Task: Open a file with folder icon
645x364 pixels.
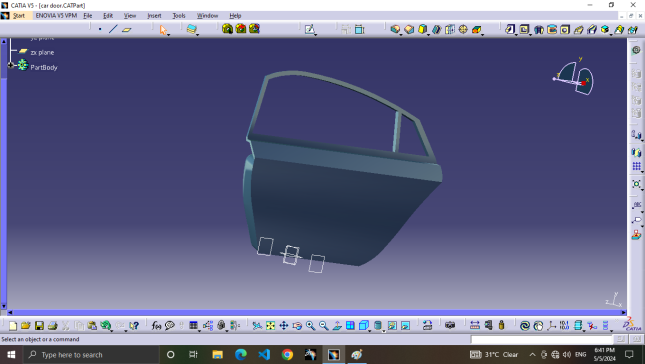Action: click(x=26, y=326)
